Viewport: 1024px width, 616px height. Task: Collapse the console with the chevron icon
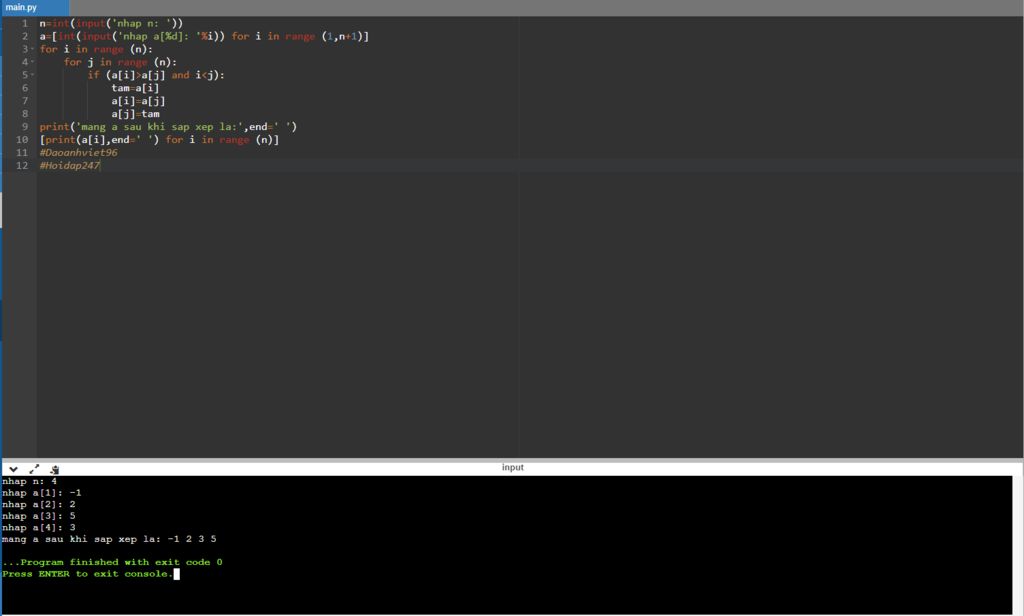click(x=13, y=469)
